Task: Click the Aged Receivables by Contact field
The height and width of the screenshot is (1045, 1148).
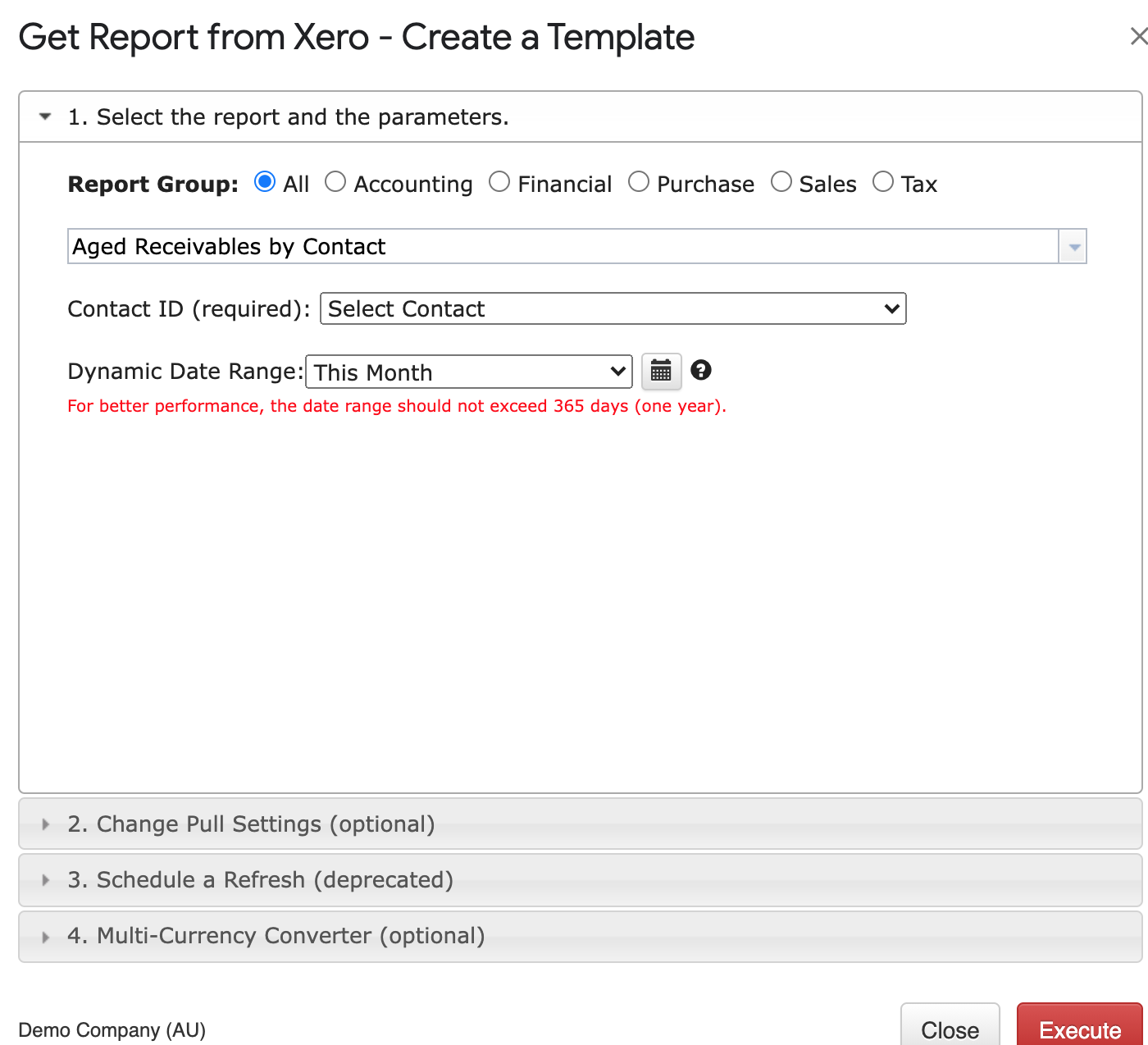Action: [563, 247]
